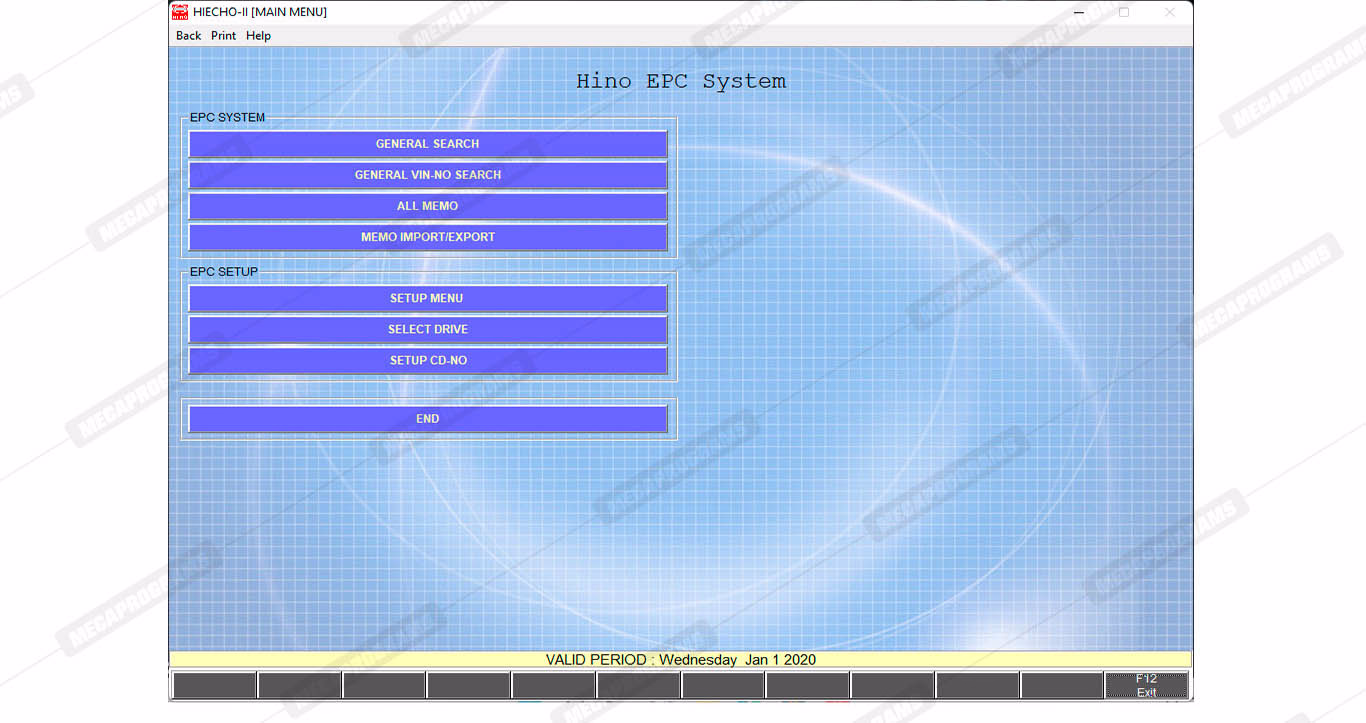This screenshot has width=1366, height=723.
Task: Click the GENERAL SEARCH button
Action: pos(427,144)
